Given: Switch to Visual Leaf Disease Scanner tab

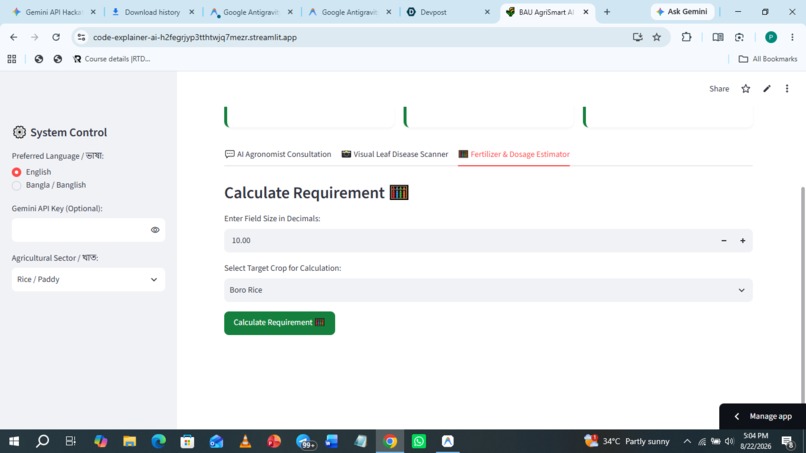Looking at the screenshot, I should tap(395, 154).
